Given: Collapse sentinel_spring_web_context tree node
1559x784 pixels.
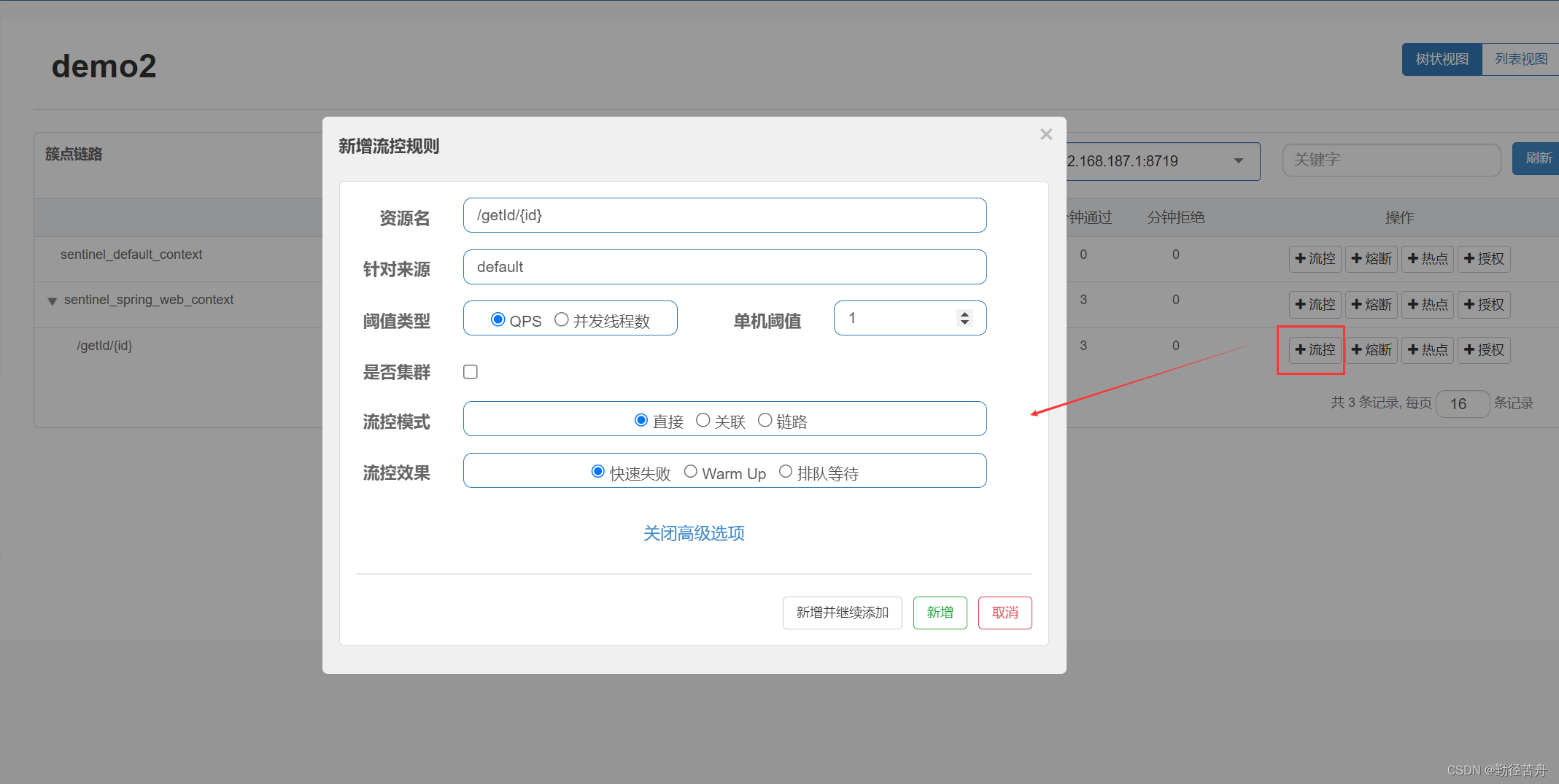Looking at the screenshot, I should [52, 301].
